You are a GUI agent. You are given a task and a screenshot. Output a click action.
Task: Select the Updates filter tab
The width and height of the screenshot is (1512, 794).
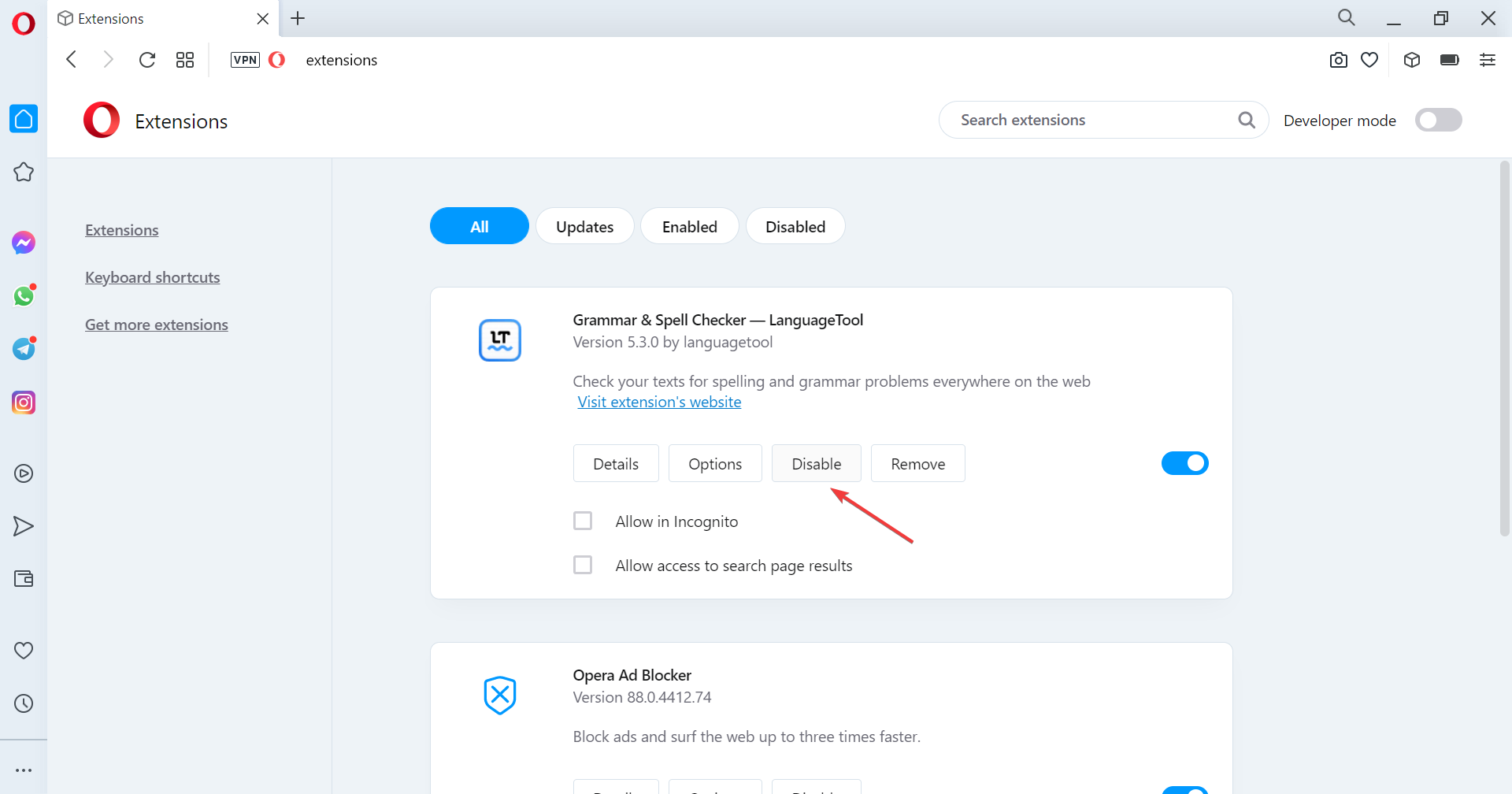coord(585,226)
